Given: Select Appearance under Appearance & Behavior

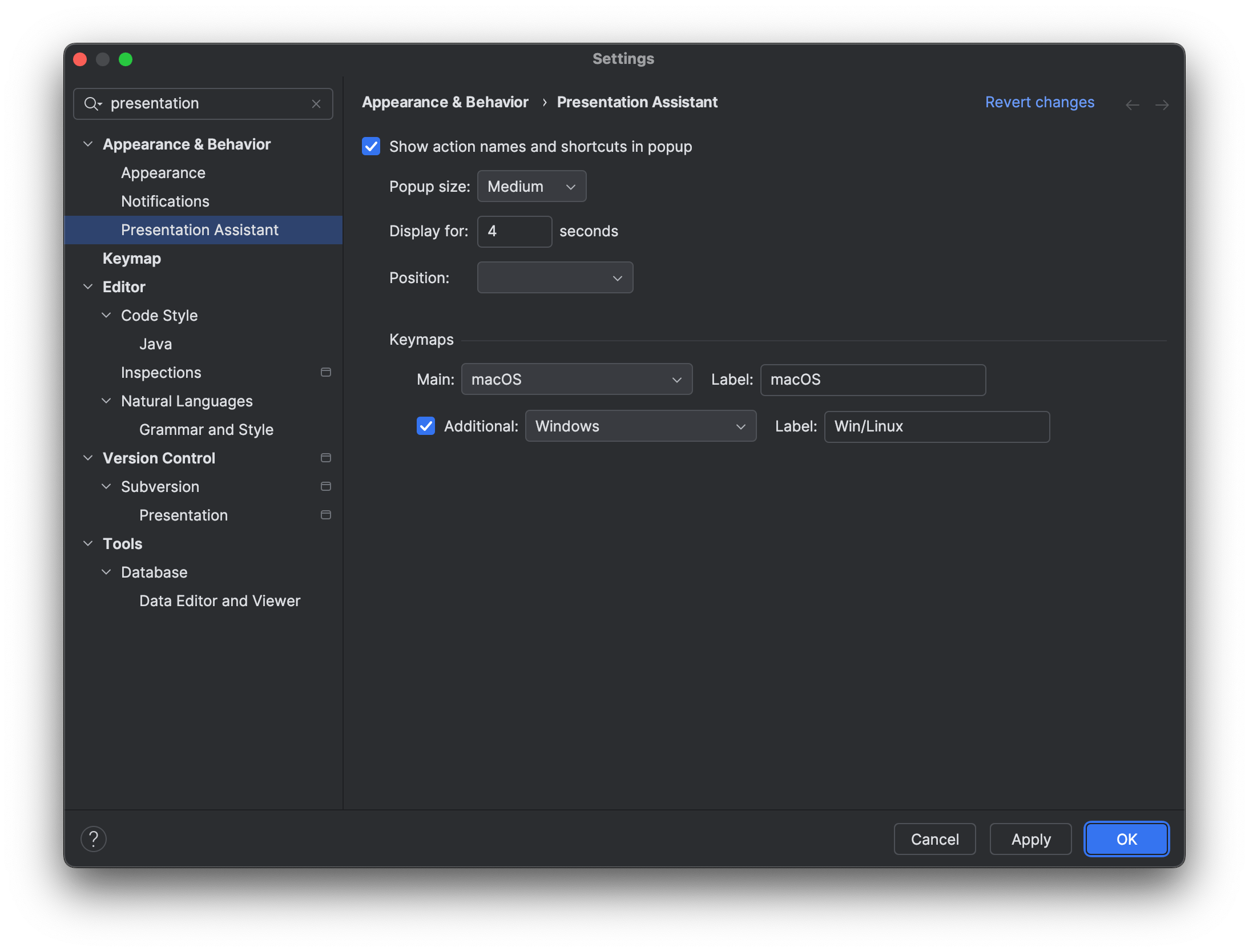Looking at the screenshot, I should click(163, 172).
